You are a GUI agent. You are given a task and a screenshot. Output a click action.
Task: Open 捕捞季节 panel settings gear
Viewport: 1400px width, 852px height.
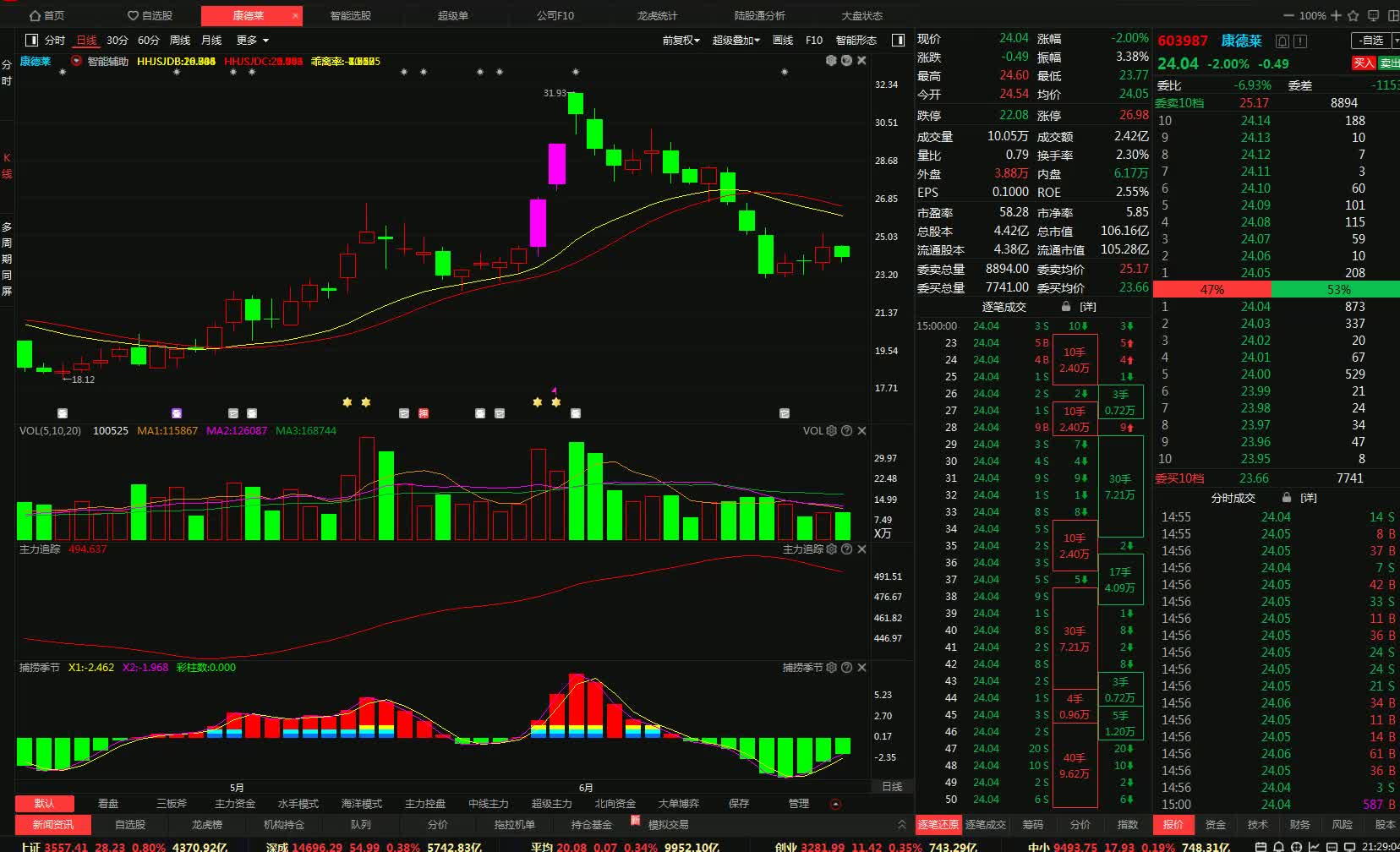[x=831, y=667]
